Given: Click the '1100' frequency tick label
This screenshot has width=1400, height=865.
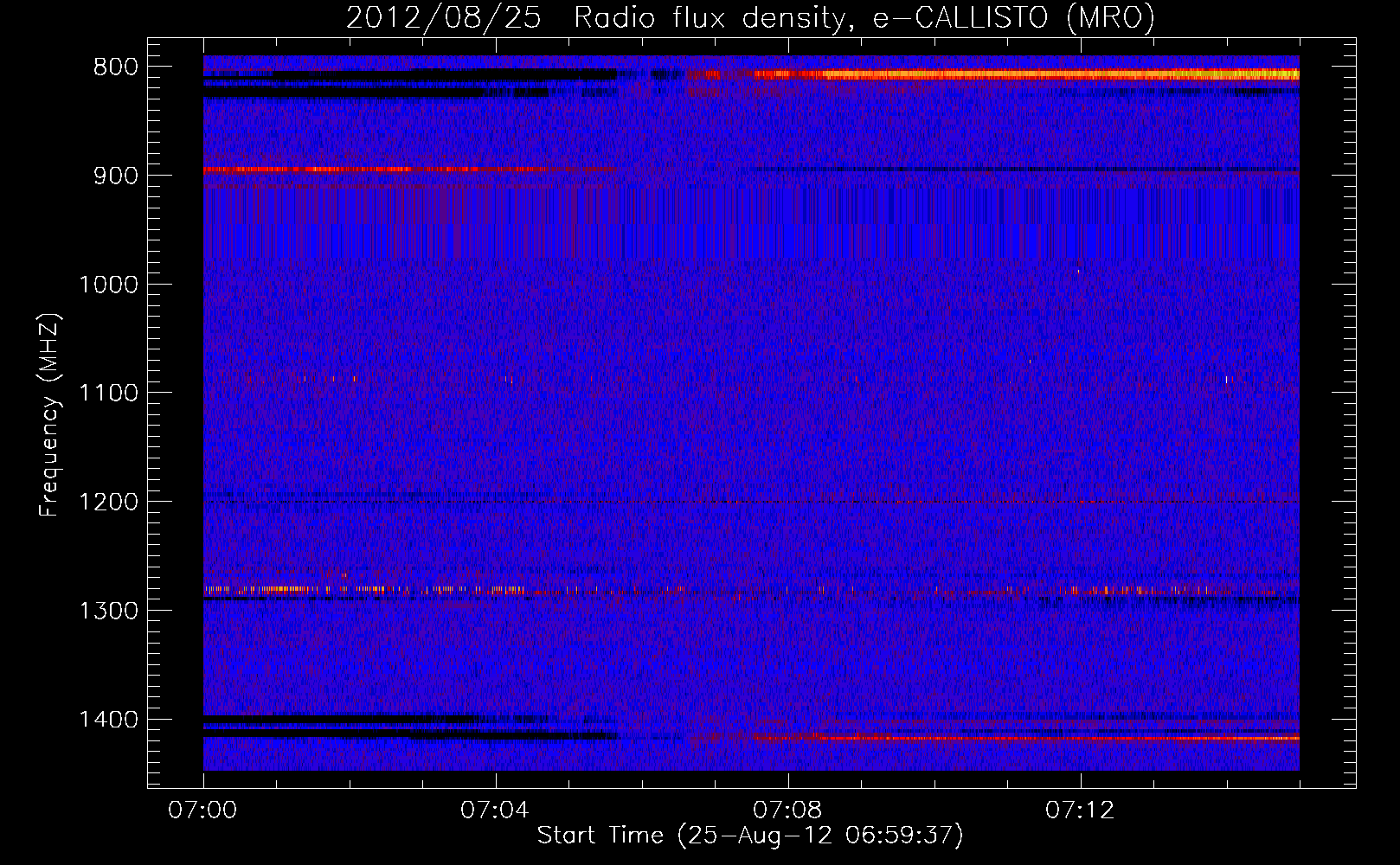Looking at the screenshot, I should [108, 394].
